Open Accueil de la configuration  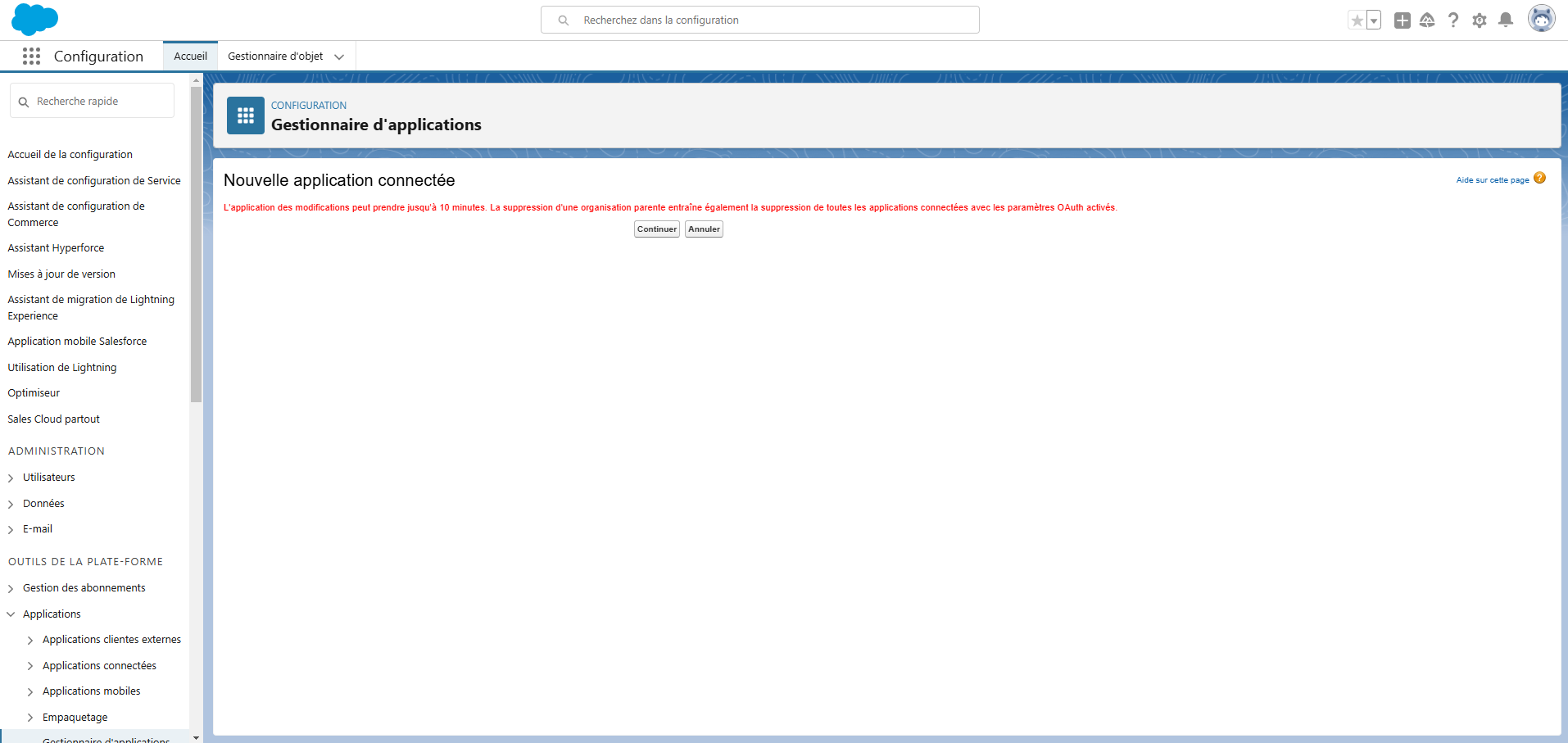(x=70, y=154)
